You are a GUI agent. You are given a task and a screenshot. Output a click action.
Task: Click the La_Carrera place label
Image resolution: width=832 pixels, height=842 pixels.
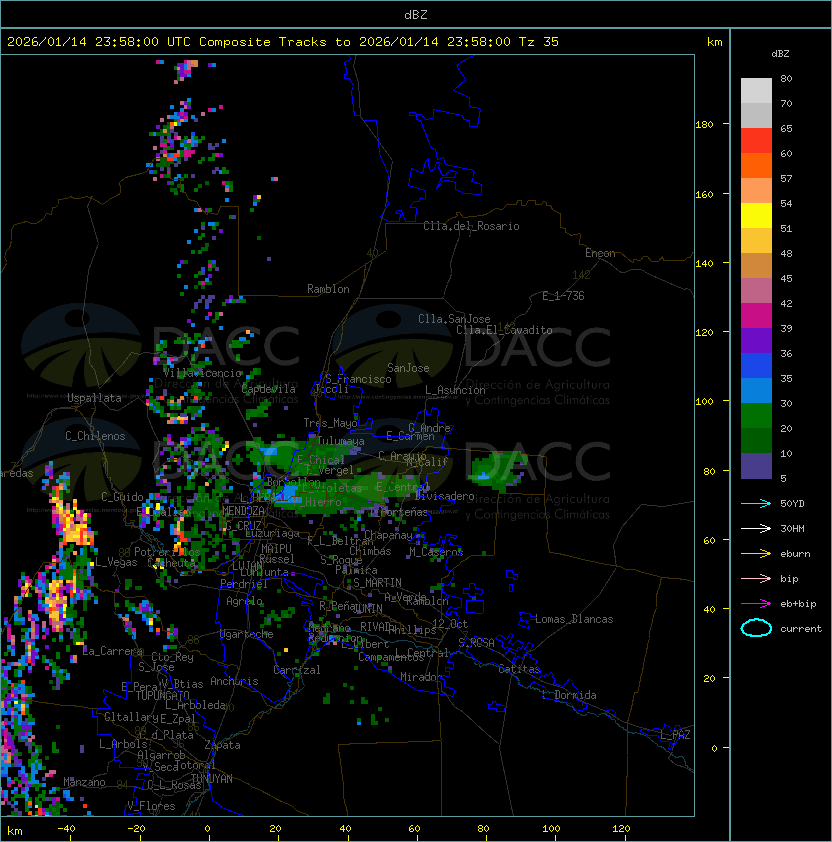[x=113, y=651]
